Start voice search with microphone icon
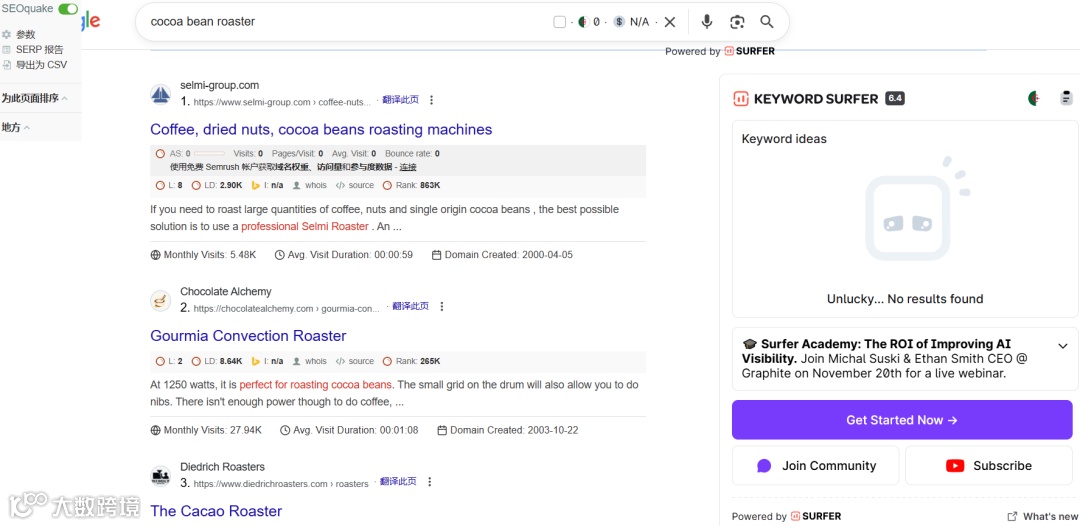This screenshot has height=526, width=1080. pyautogui.click(x=707, y=22)
